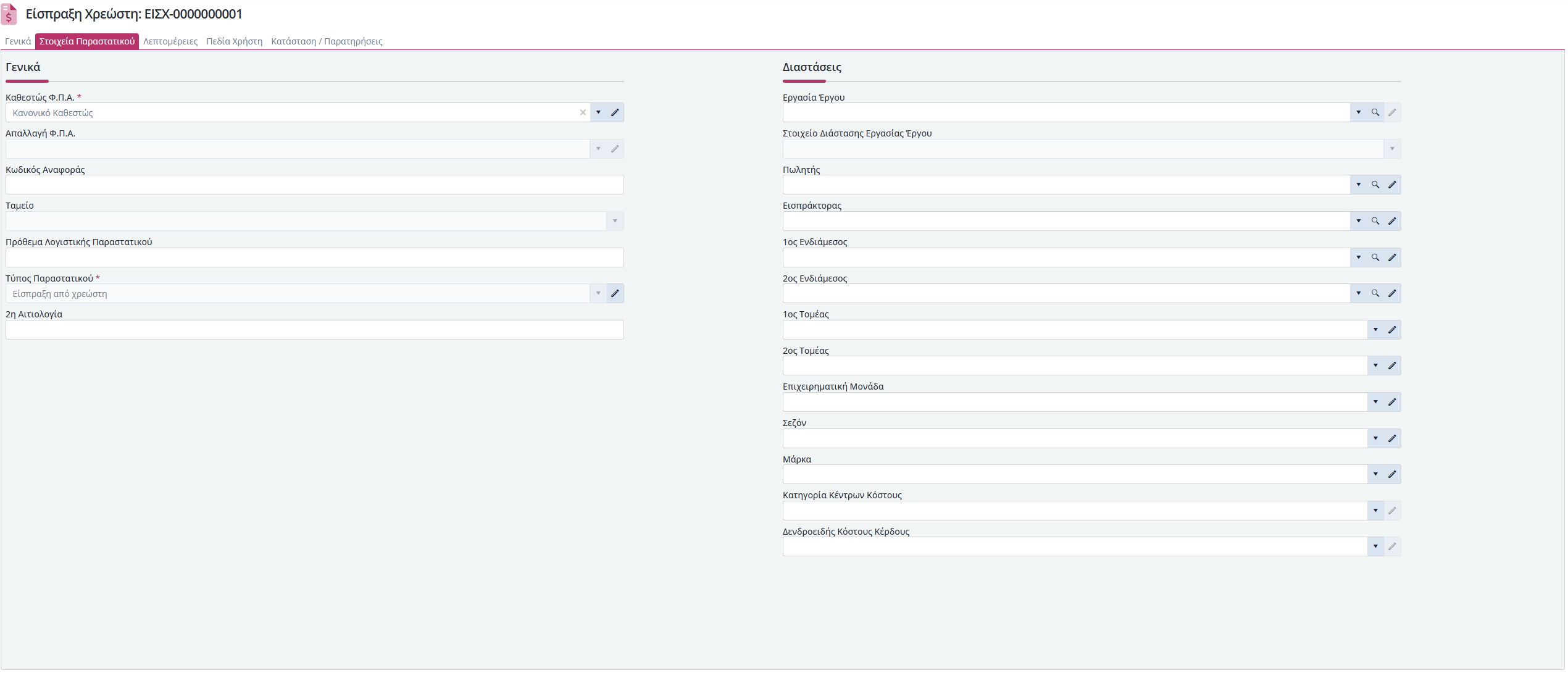Go to the Πεδία Χρήστη tab
This screenshot has width=1568, height=673.
point(235,41)
